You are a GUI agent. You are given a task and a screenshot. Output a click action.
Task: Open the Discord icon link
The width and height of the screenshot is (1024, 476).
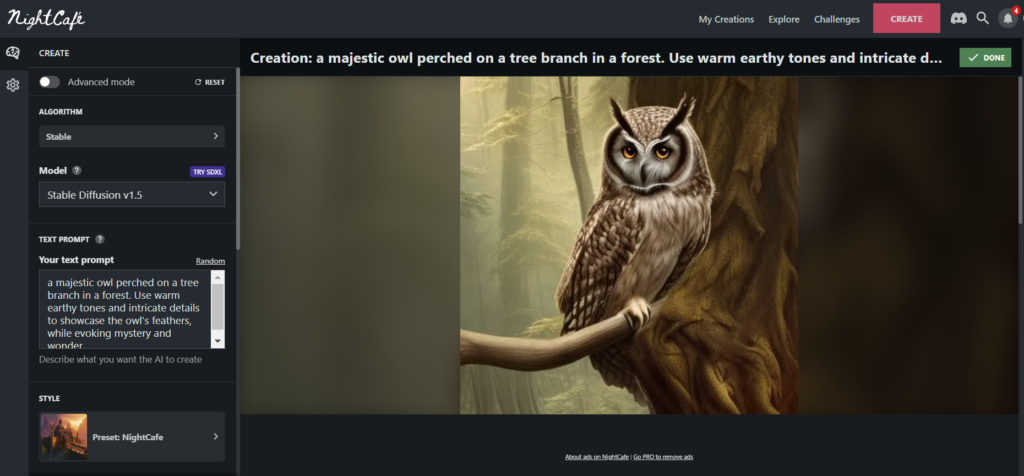[x=958, y=18]
